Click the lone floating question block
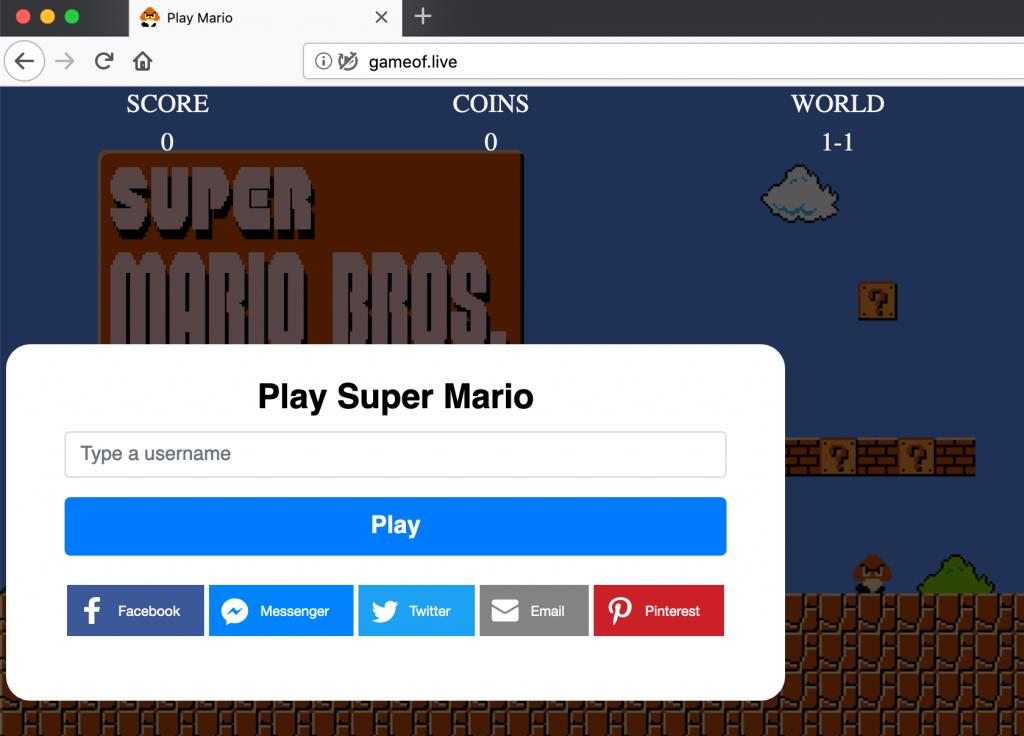 pos(878,301)
